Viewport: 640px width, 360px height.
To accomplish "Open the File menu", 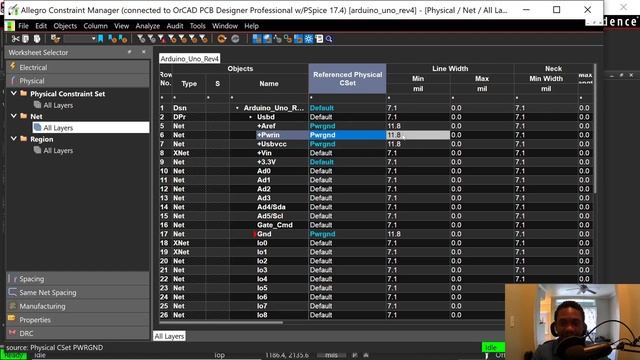I will click(23, 26).
